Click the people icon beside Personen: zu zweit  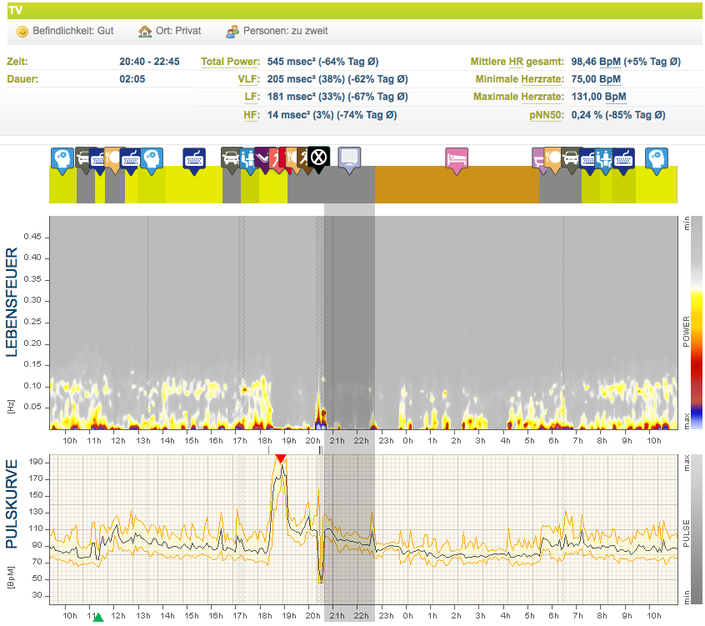pyautogui.click(x=232, y=31)
